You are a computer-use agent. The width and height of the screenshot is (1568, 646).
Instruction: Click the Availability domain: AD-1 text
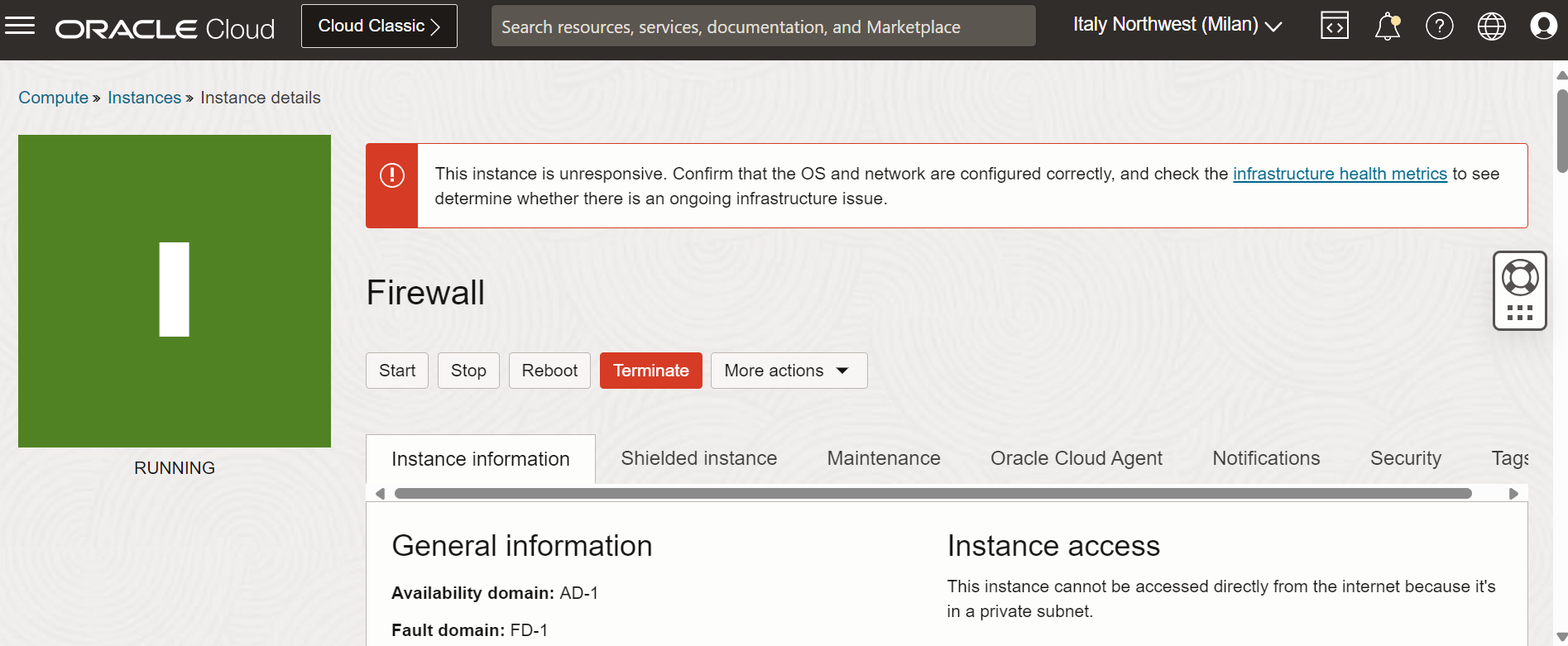[495, 593]
